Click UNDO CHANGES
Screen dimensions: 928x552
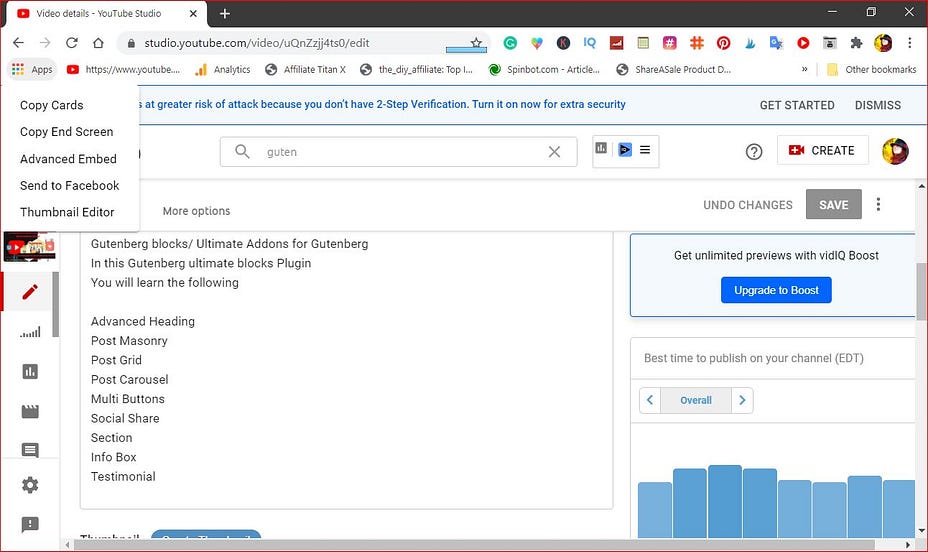747,205
